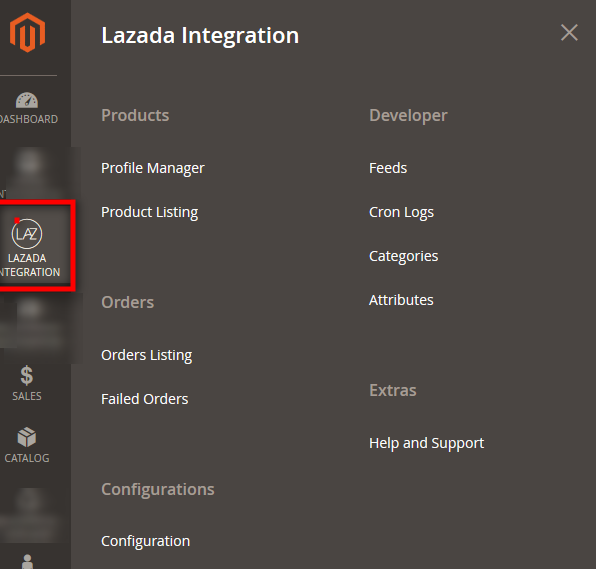
Task: Go to Product Listing
Action: [149, 212]
